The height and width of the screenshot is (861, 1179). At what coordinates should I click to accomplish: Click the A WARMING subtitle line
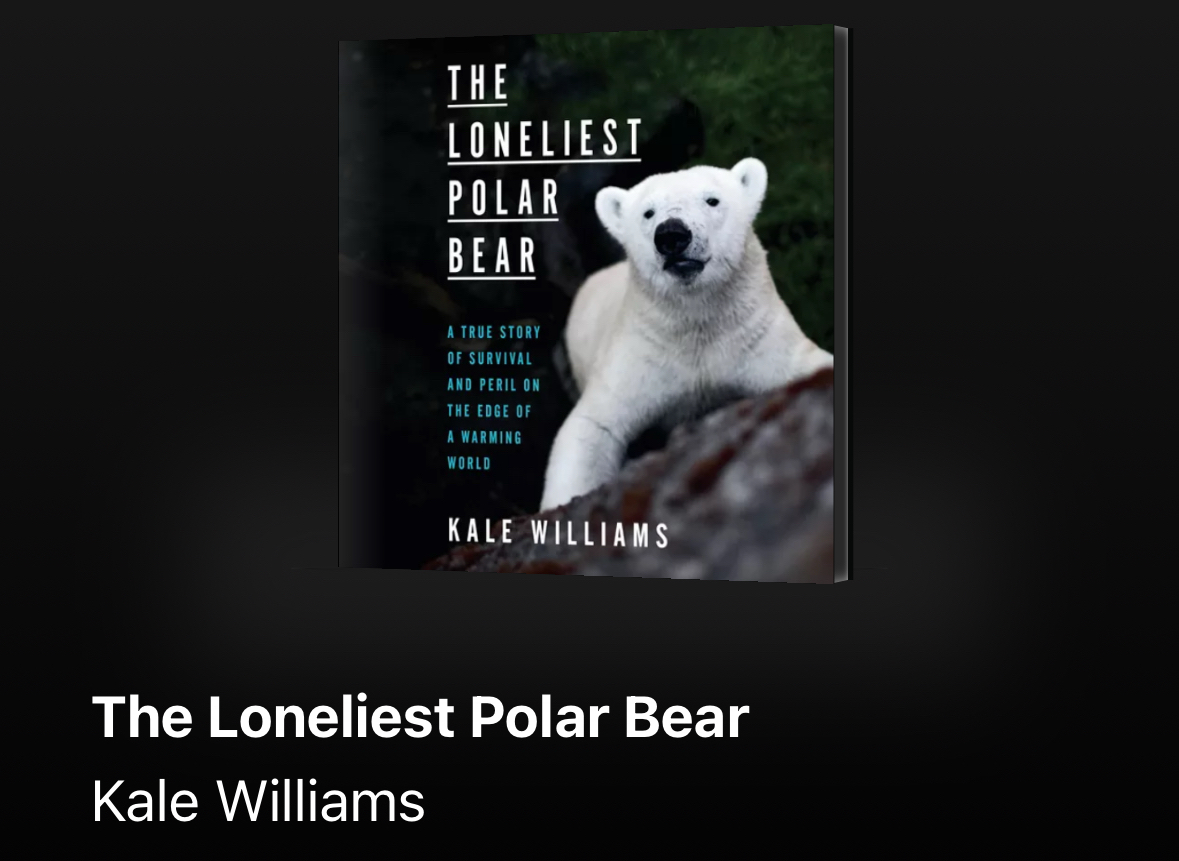pos(484,438)
